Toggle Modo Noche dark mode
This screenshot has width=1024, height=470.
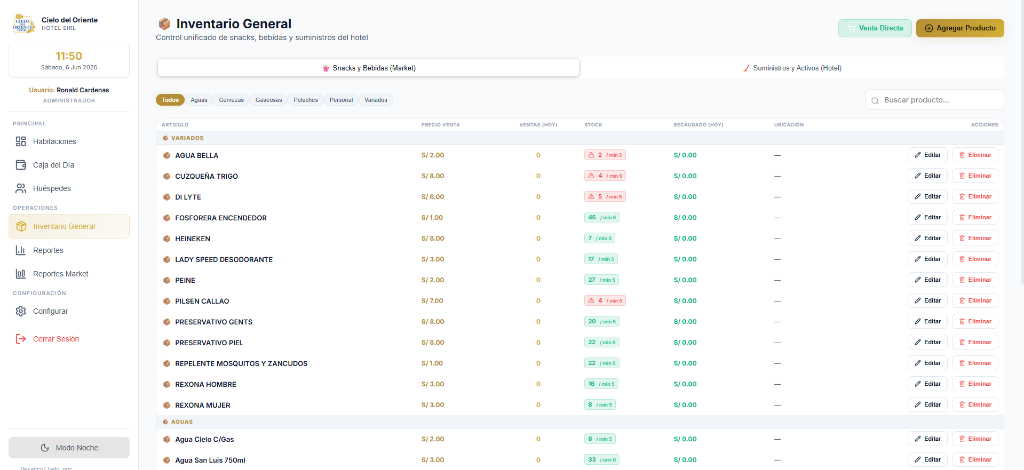pyautogui.click(x=69, y=448)
